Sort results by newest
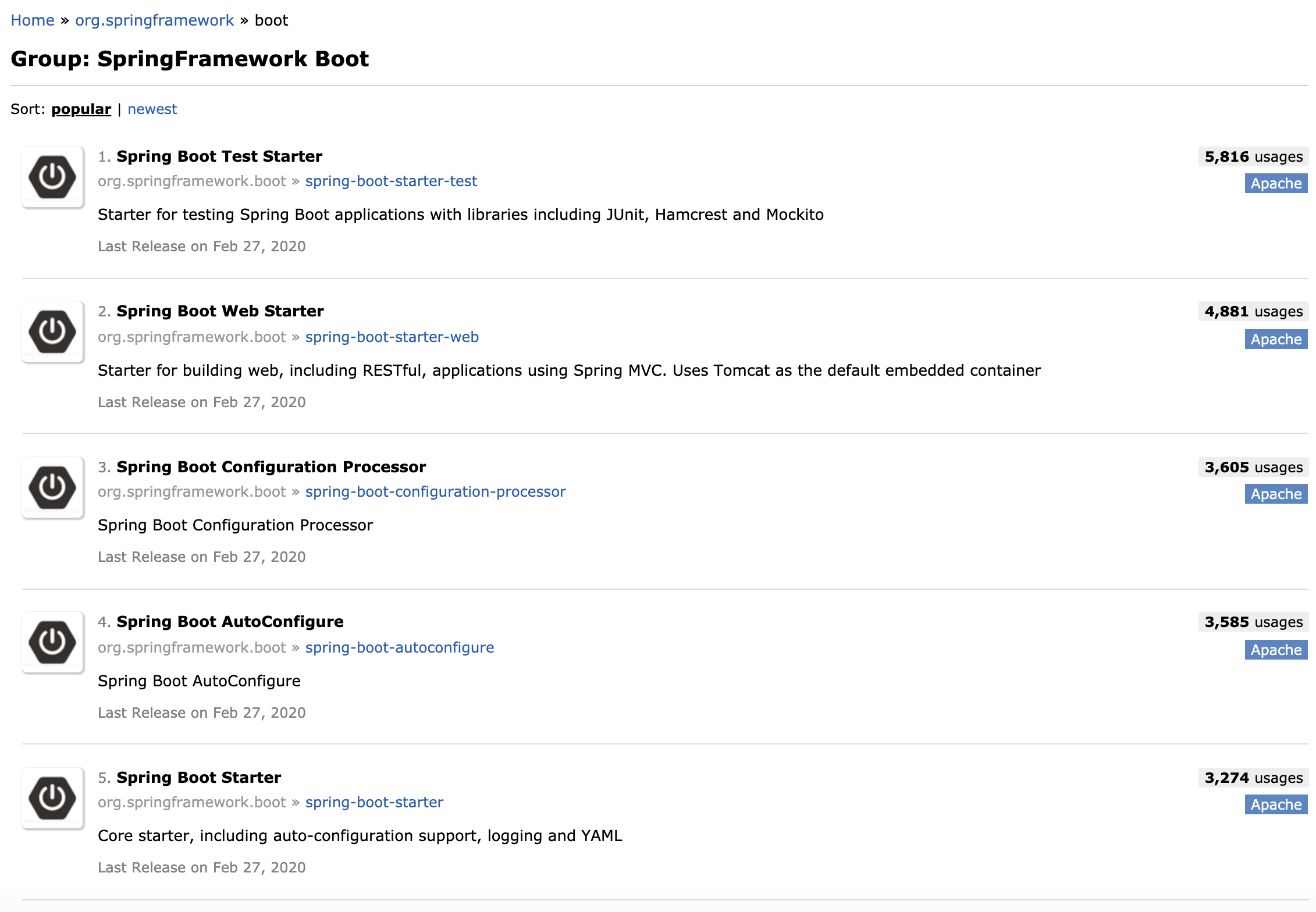The image size is (1316, 912). (152, 109)
